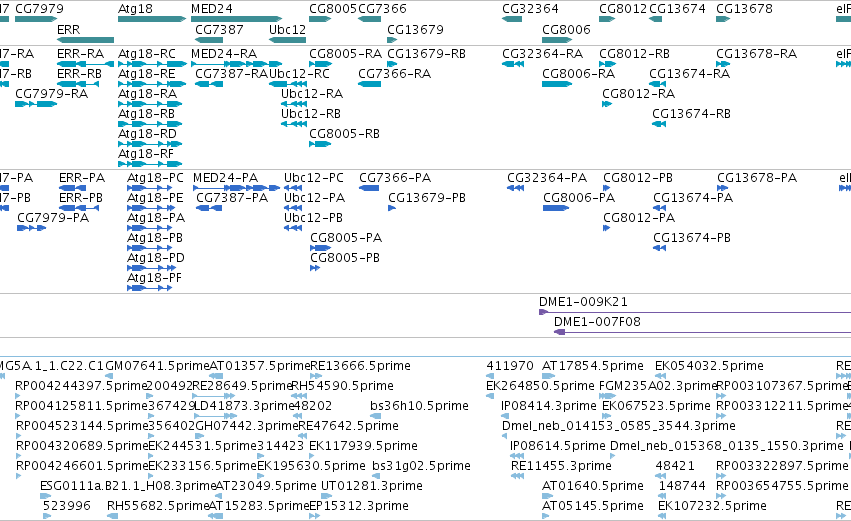Image resolution: width=851 pixels, height=521 pixels.
Task: Open the ERR-RA transcript label
Action: click(80, 54)
